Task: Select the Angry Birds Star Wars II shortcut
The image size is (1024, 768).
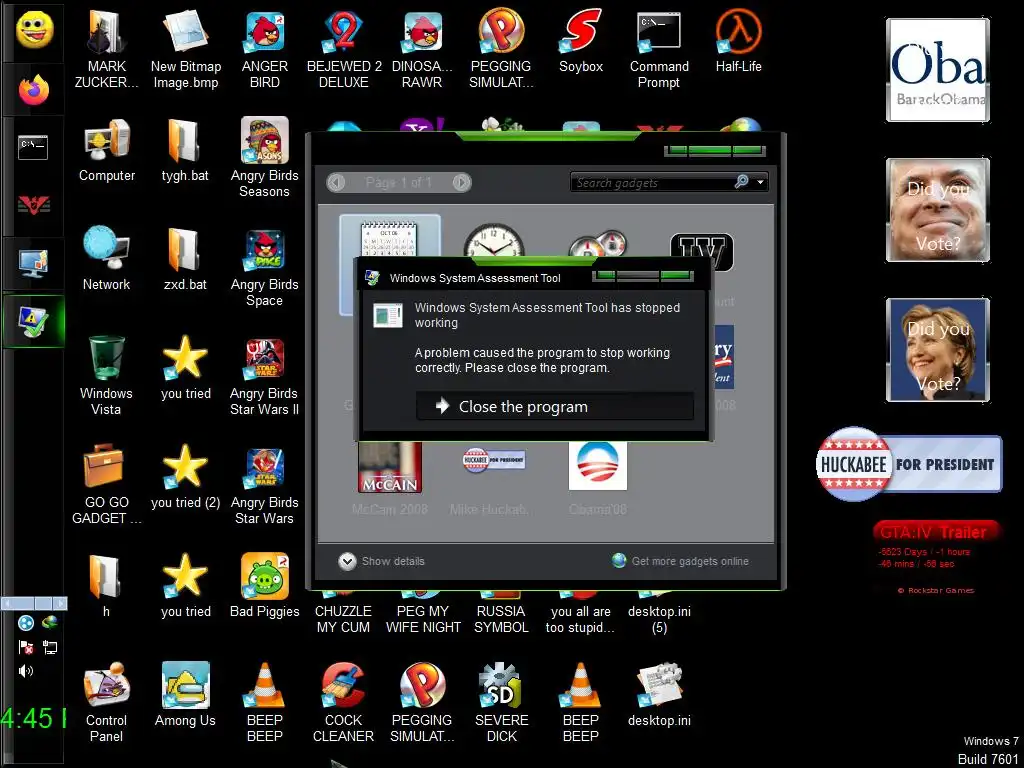Action: pos(264,377)
